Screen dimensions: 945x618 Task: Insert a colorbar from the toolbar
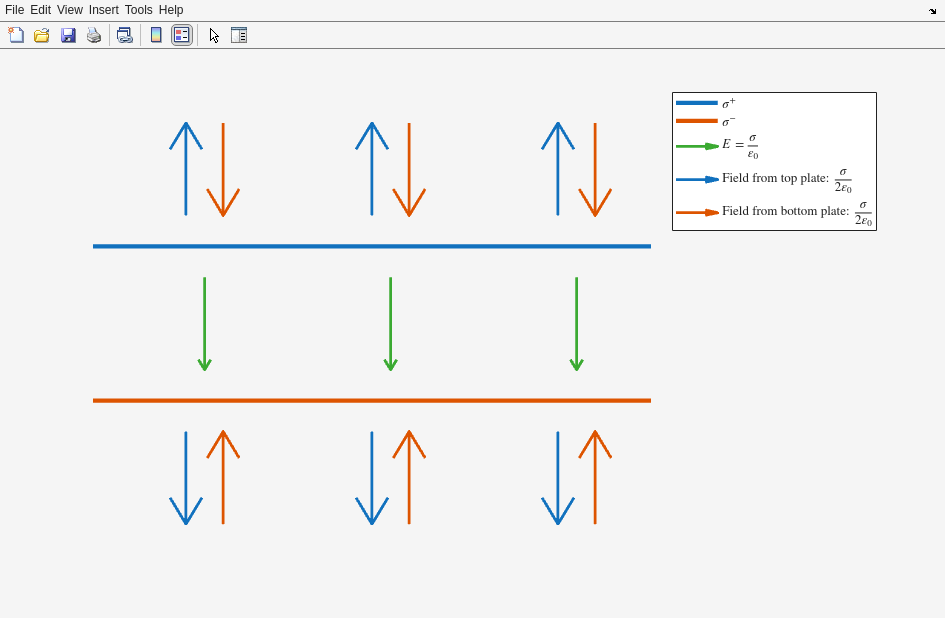[156, 35]
